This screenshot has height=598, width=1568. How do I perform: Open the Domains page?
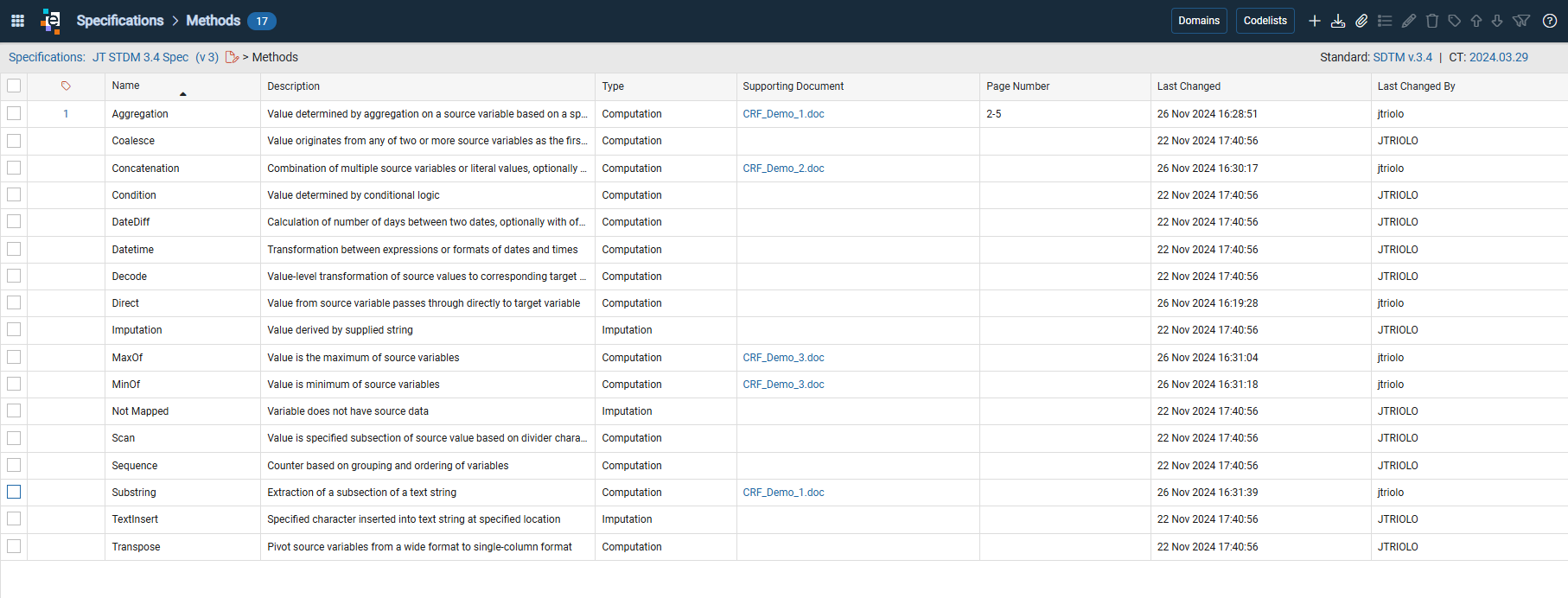(x=1199, y=21)
